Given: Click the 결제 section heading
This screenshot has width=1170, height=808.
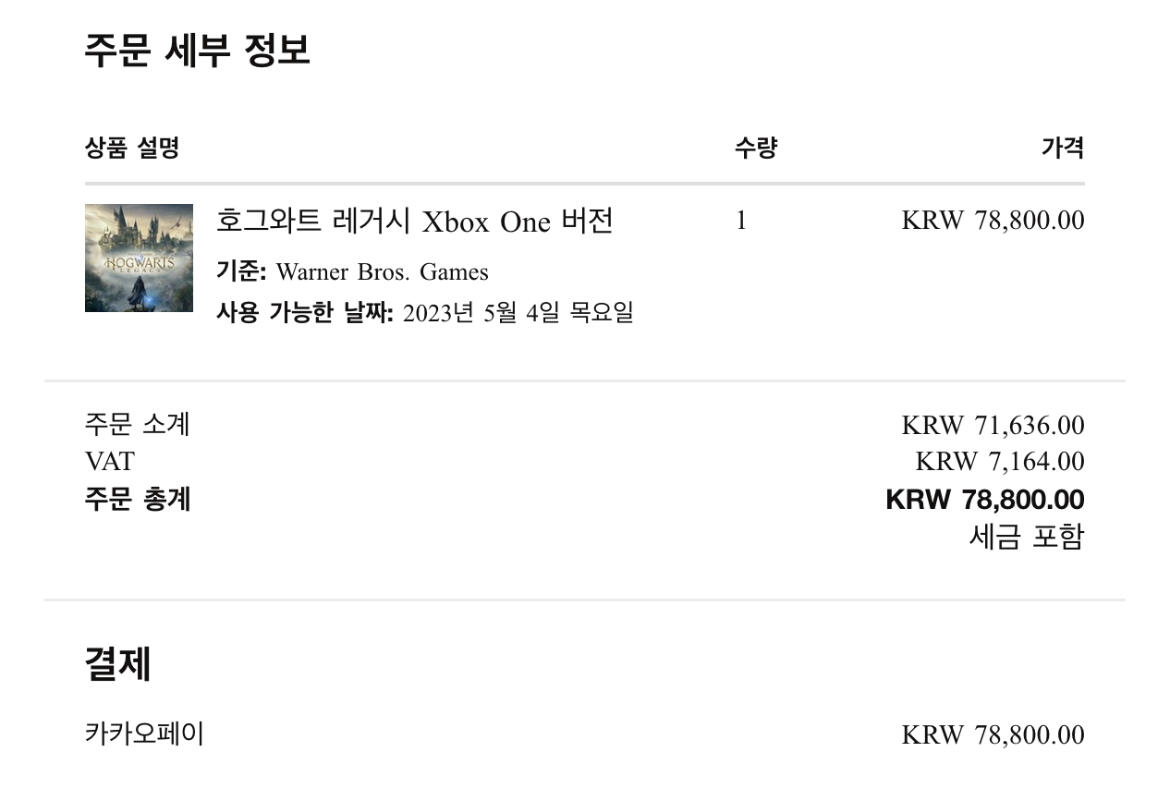Looking at the screenshot, I should click(117, 664).
